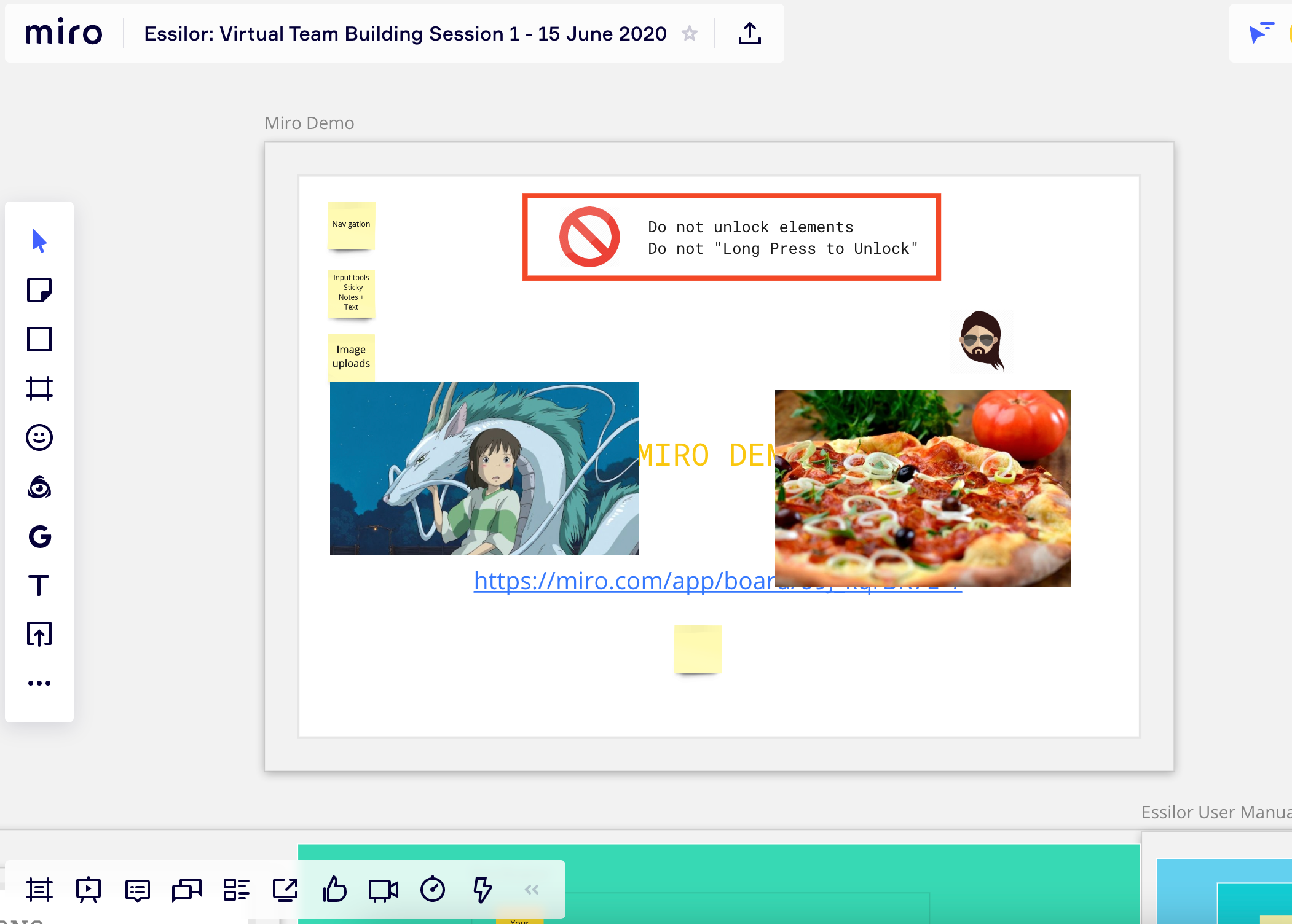Show more tools via three dots
The height and width of the screenshot is (924, 1292).
click(x=39, y=683)
